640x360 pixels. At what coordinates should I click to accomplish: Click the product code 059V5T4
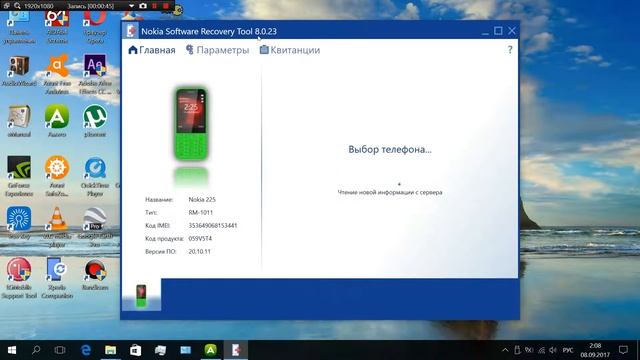coord(200,238)
